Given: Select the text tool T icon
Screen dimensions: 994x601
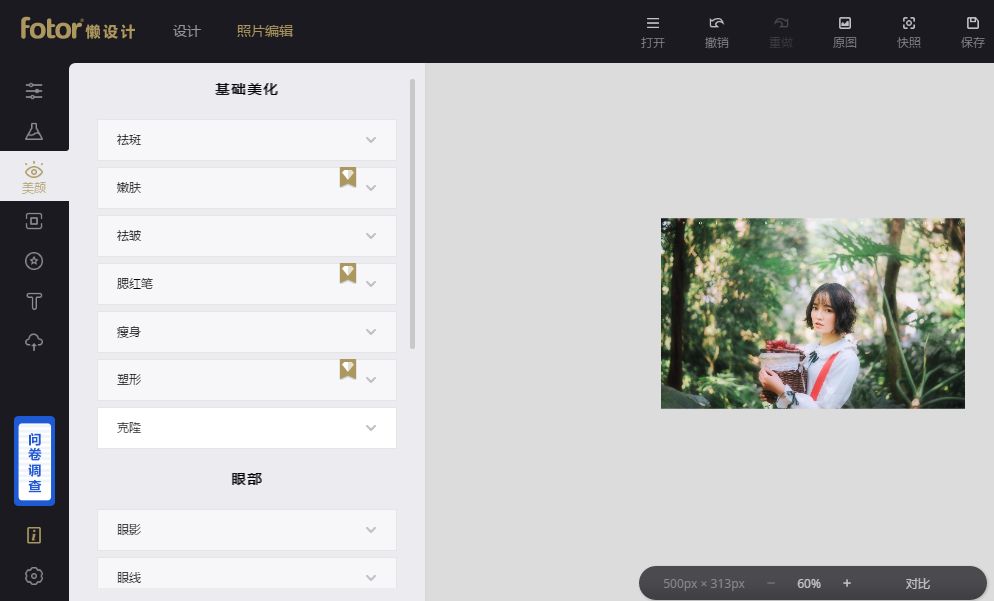Looking at the screenshot, I should (34, 301).
